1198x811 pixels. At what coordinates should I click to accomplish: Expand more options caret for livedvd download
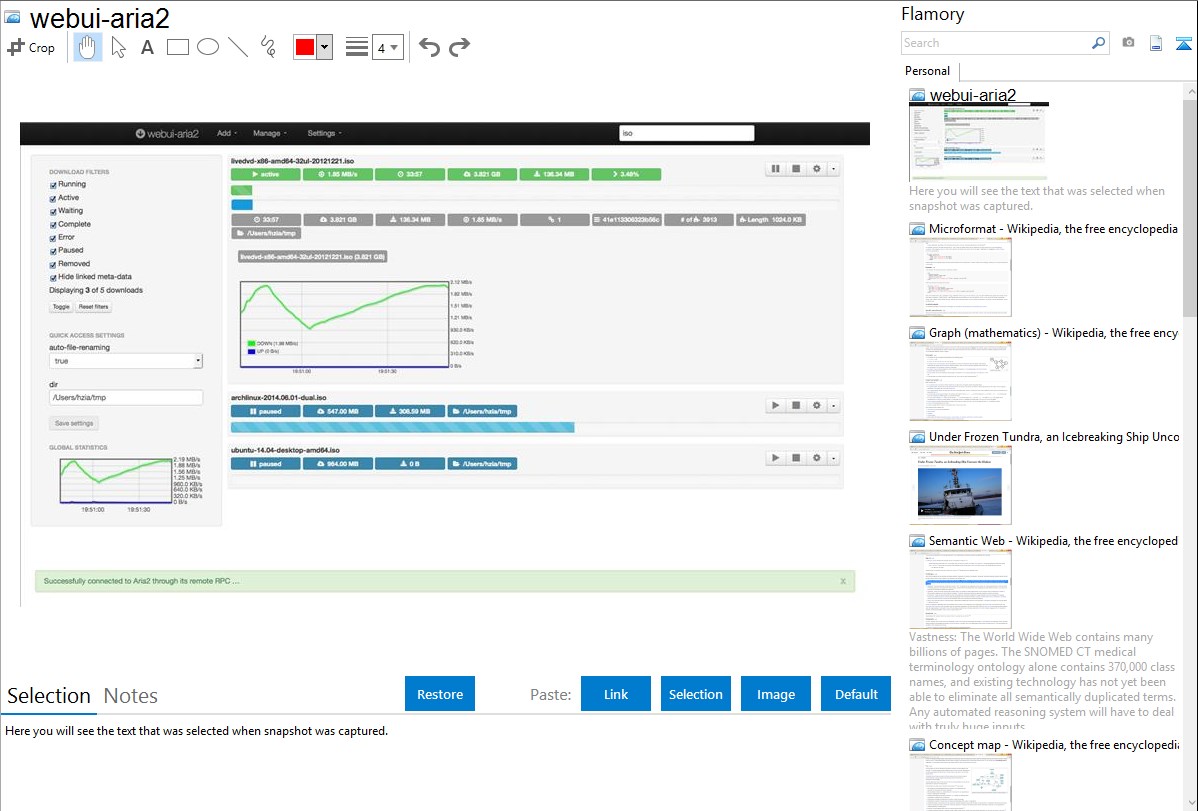click(834, 168)
